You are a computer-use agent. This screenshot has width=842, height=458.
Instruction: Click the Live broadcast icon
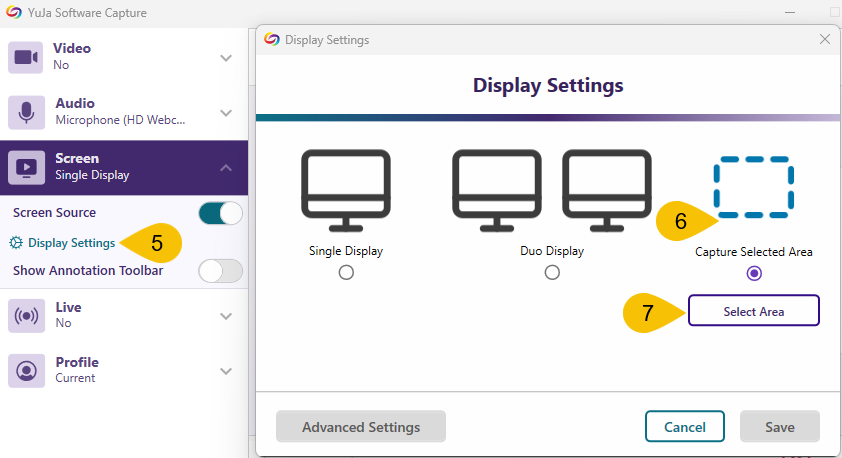pos(26,316)
